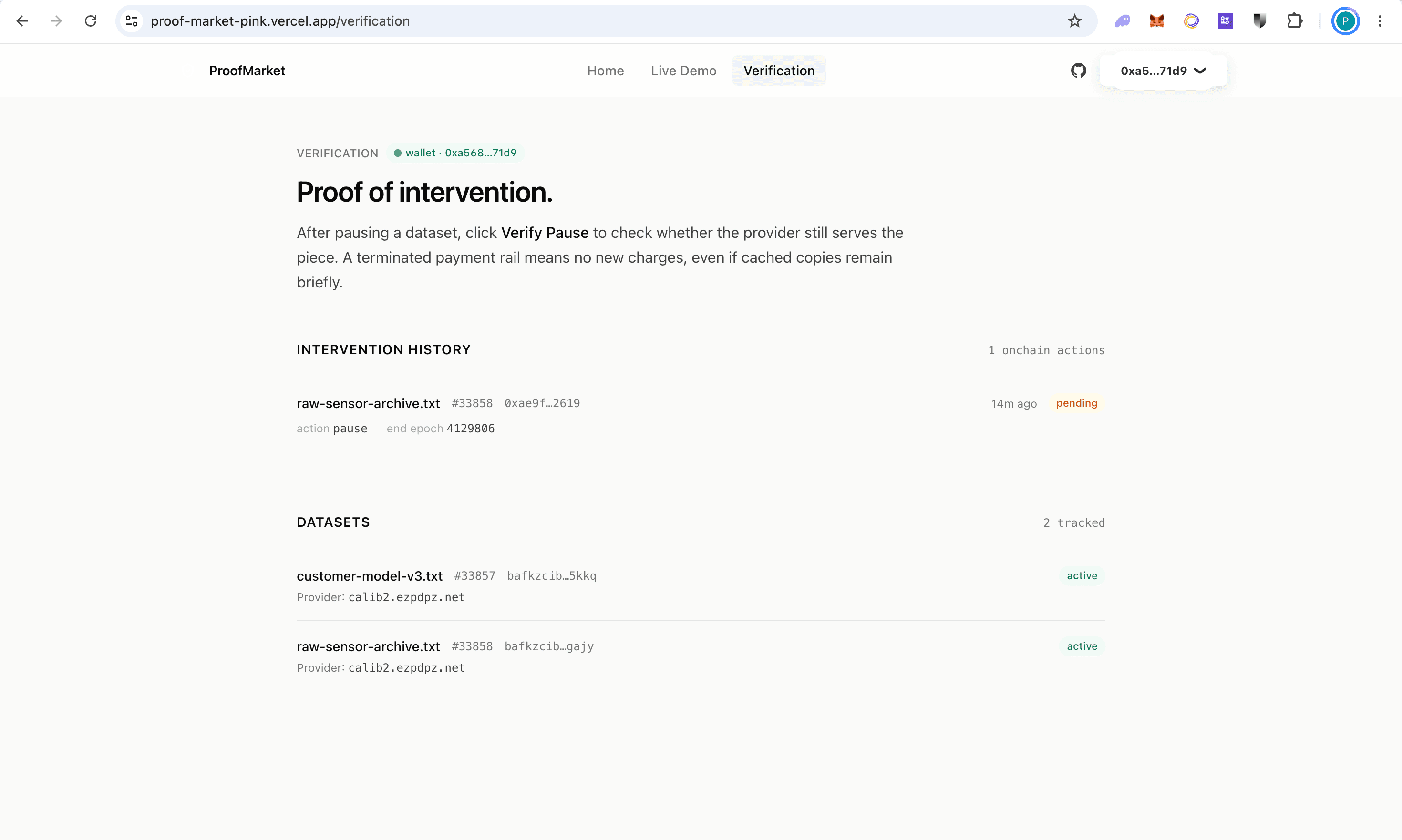Click dataset ID #33857

[x=474, y=576]
